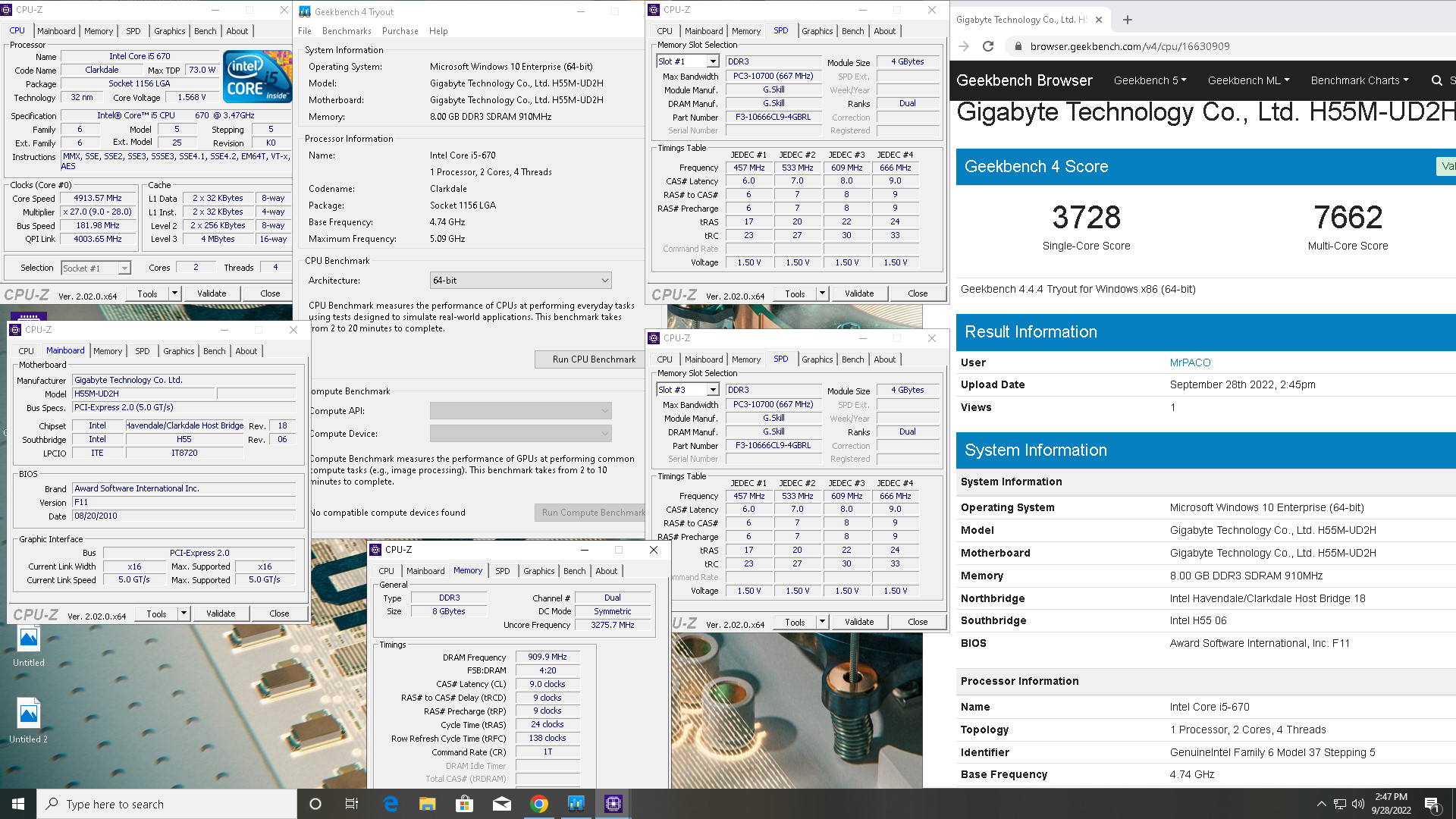Click the multi-core score 7662
The width and height of the screenshot is (1456, 819).
1348,218
